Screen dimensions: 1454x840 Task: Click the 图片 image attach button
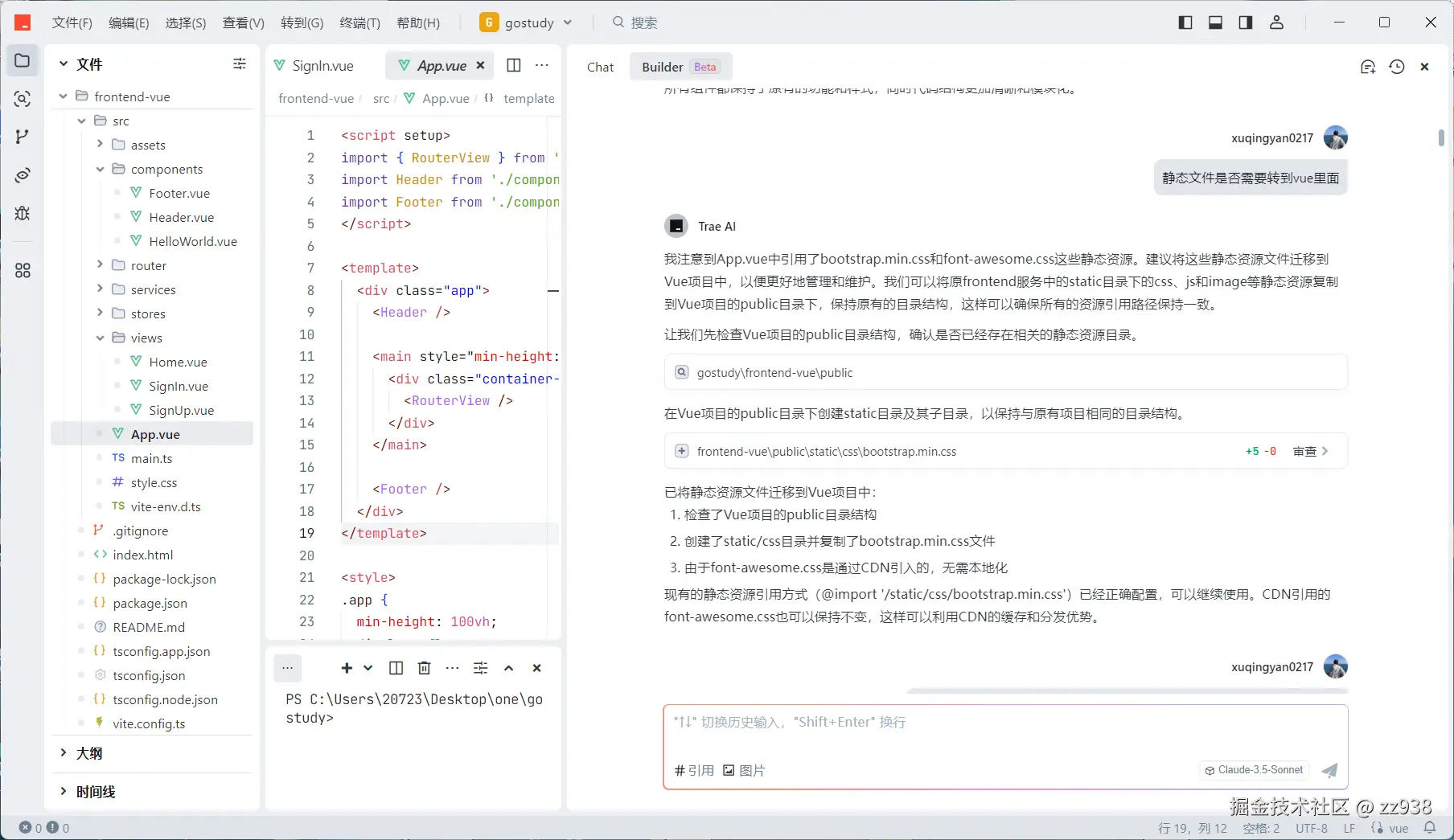(744, 770)
